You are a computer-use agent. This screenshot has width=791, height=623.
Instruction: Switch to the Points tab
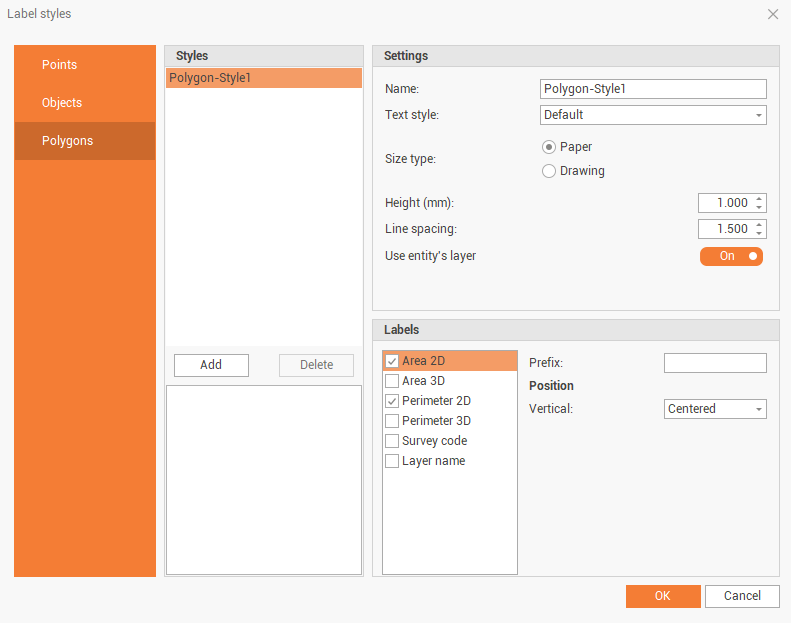[x=60, y=65]
